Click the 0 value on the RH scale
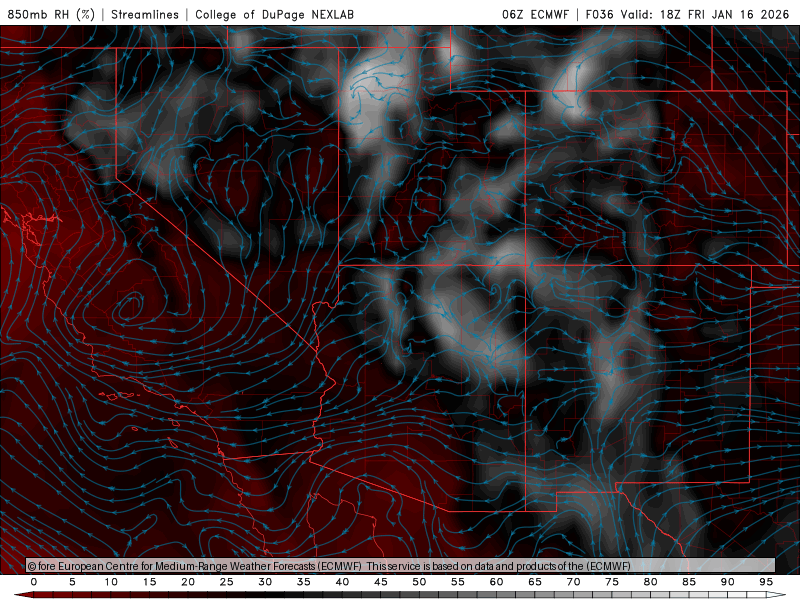The width and height of the screenshot is (800, 600). coord(34,582)
